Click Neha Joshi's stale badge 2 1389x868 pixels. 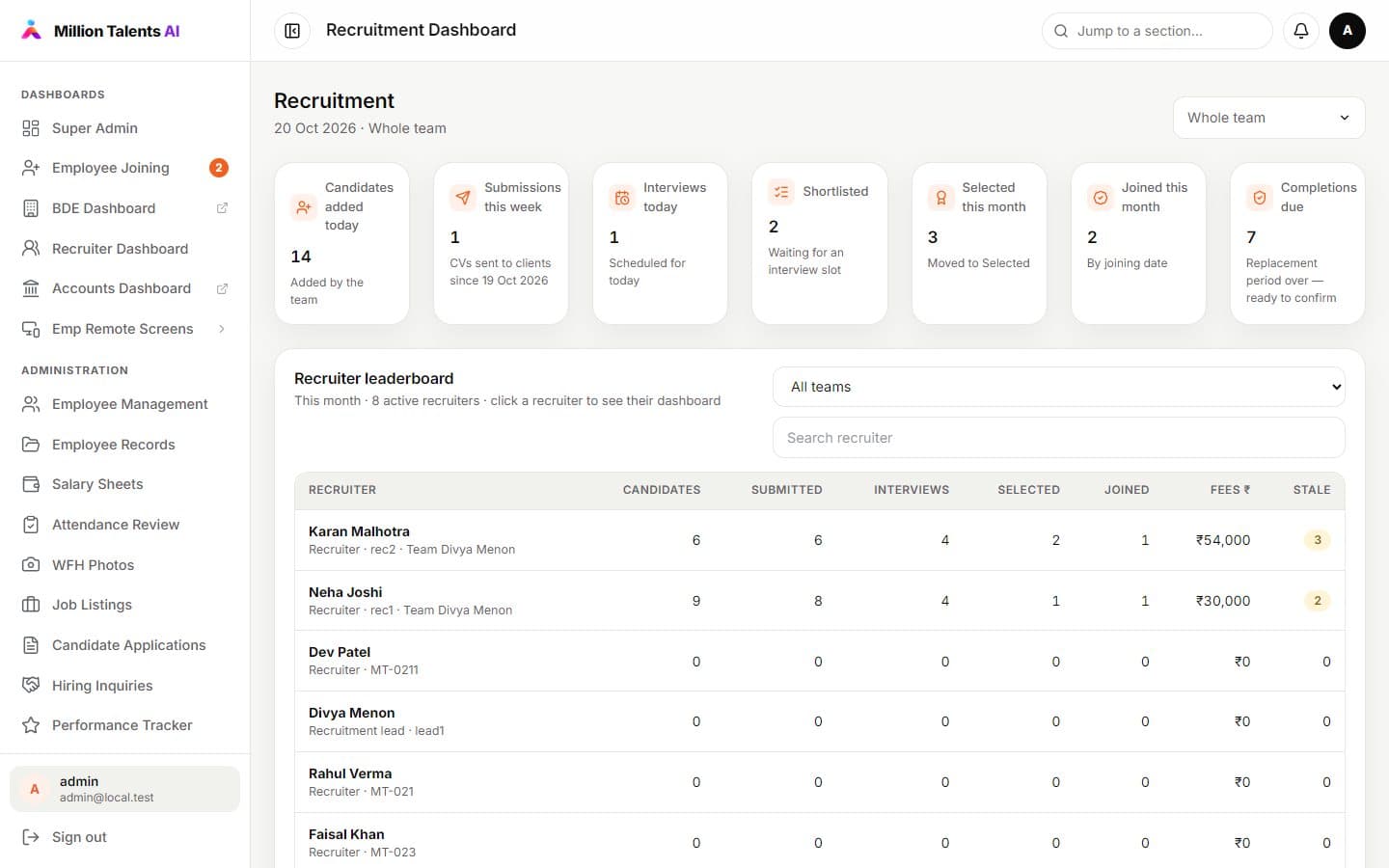tap(1318, 601)
